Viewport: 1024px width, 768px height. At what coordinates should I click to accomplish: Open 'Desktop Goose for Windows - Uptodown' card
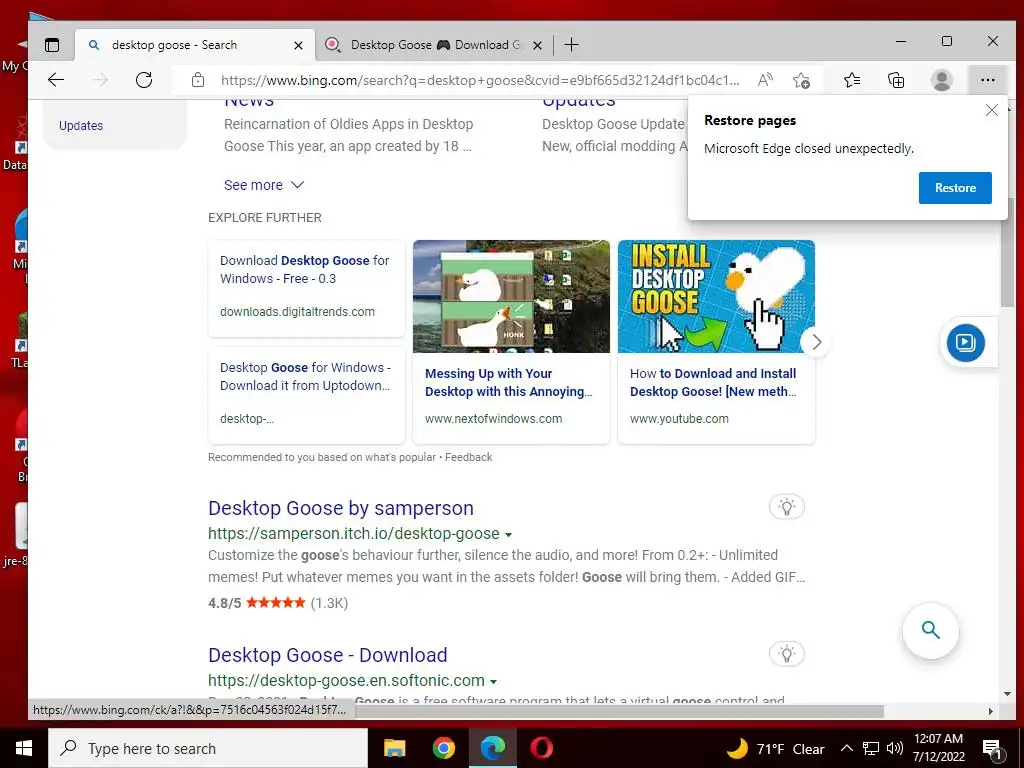(306, 395)
